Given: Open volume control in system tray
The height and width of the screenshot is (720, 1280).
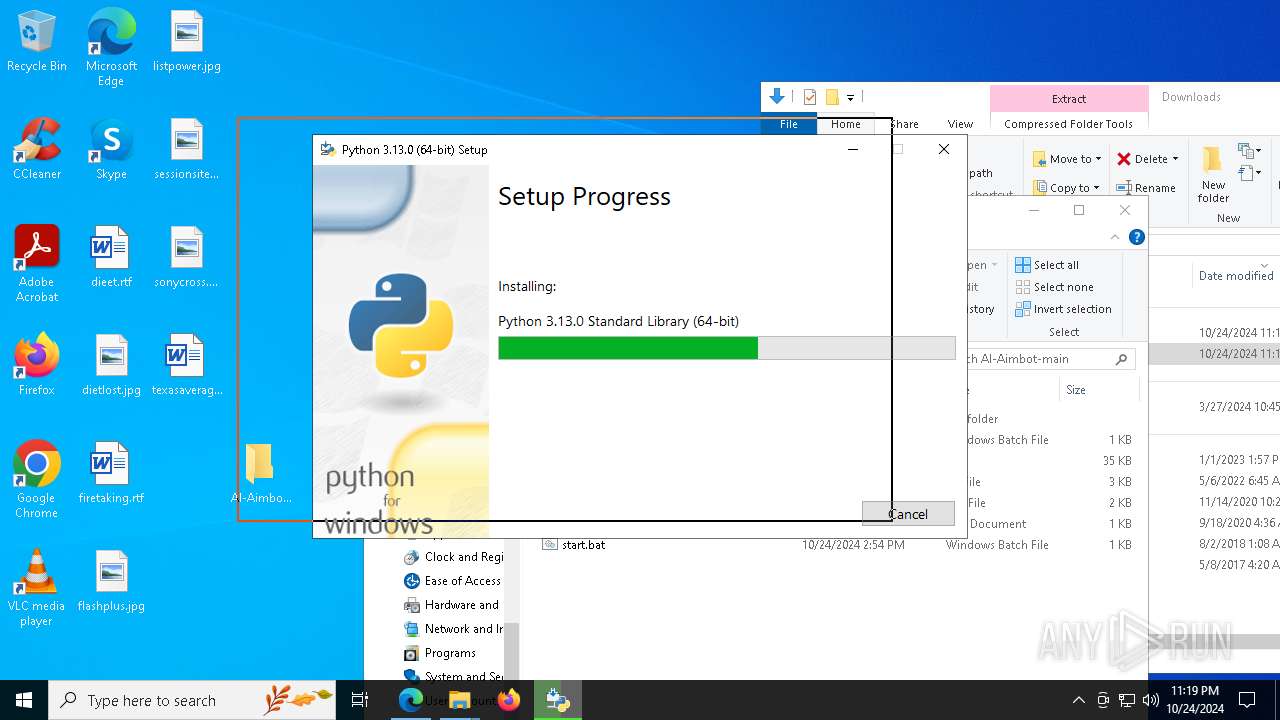Looking at the screenshot, I should point(1151,700).
